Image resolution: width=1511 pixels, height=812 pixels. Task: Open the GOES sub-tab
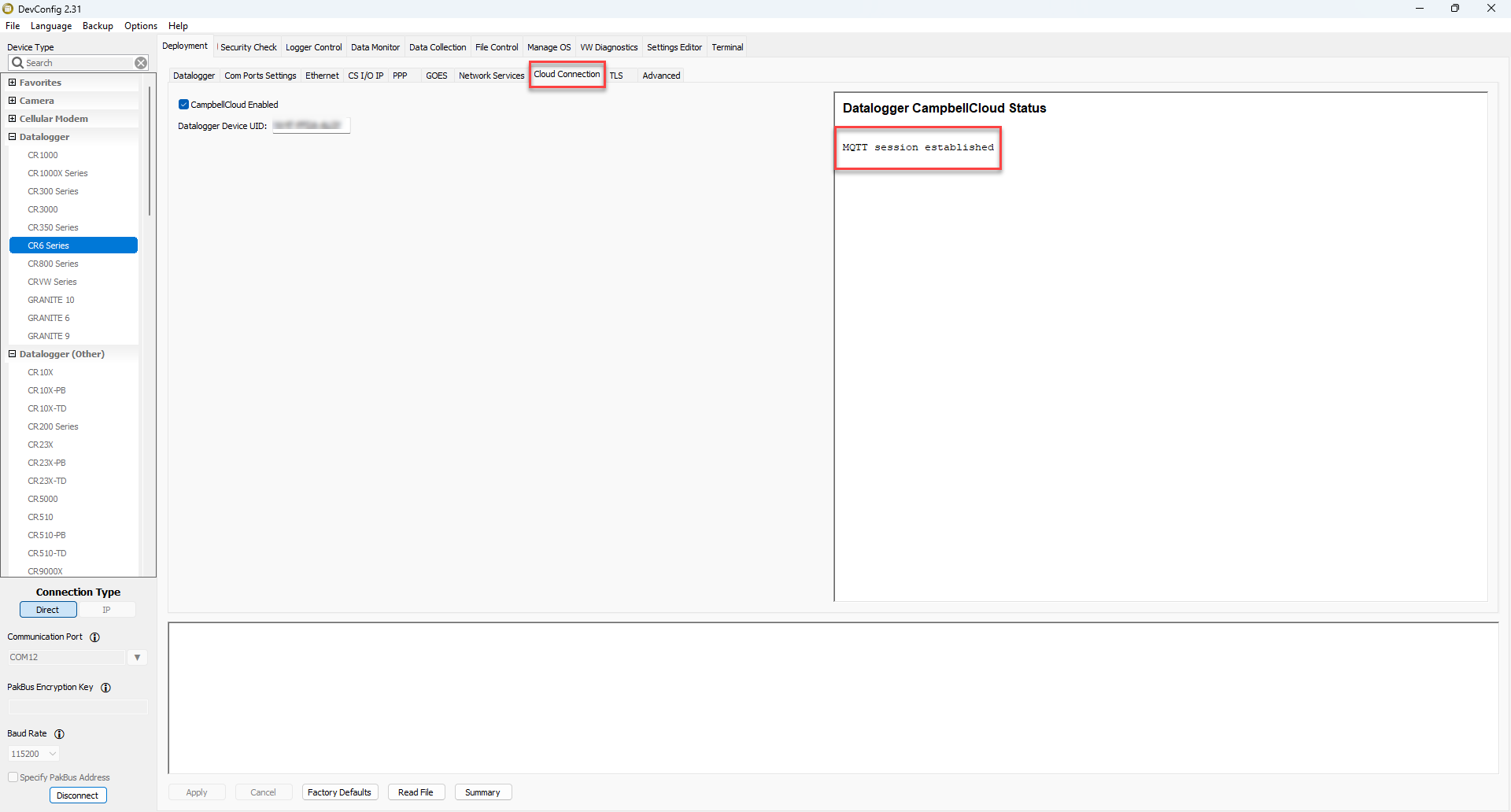tap(436, 76)
